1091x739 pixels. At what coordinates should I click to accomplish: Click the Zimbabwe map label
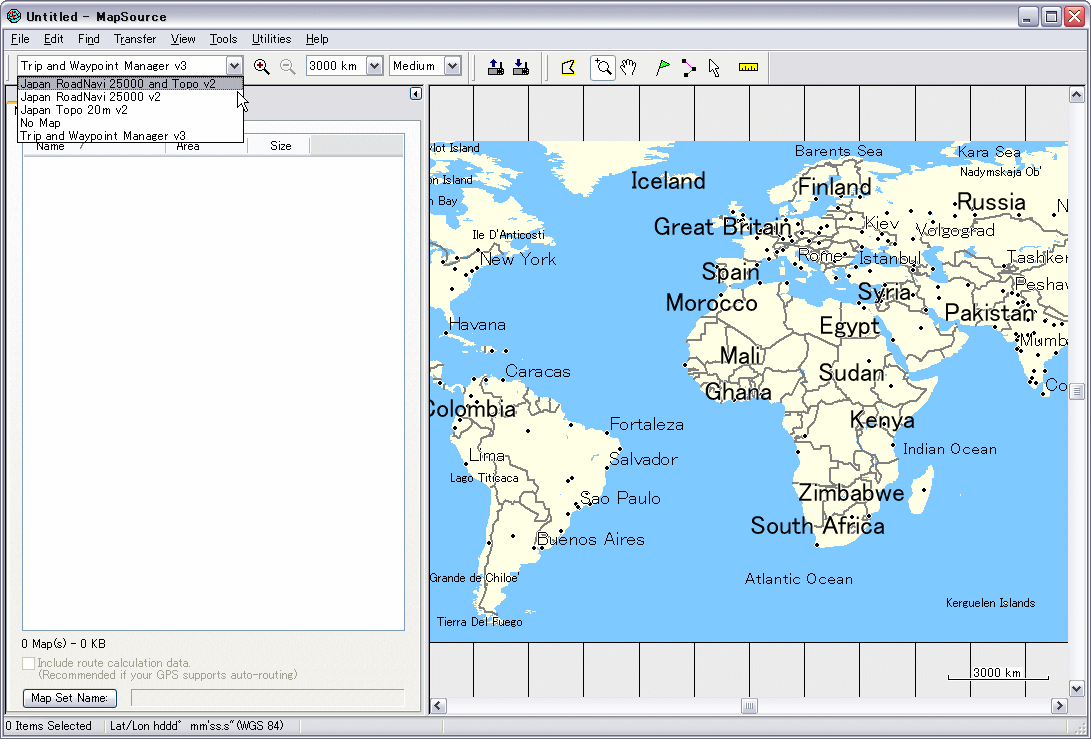click(851, 493)
